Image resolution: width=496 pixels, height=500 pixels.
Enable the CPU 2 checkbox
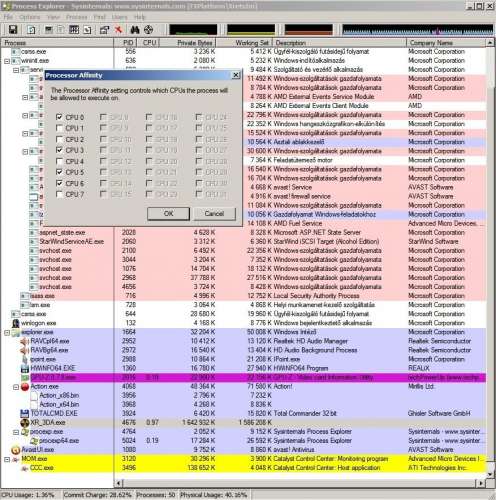tap(59, 139)
